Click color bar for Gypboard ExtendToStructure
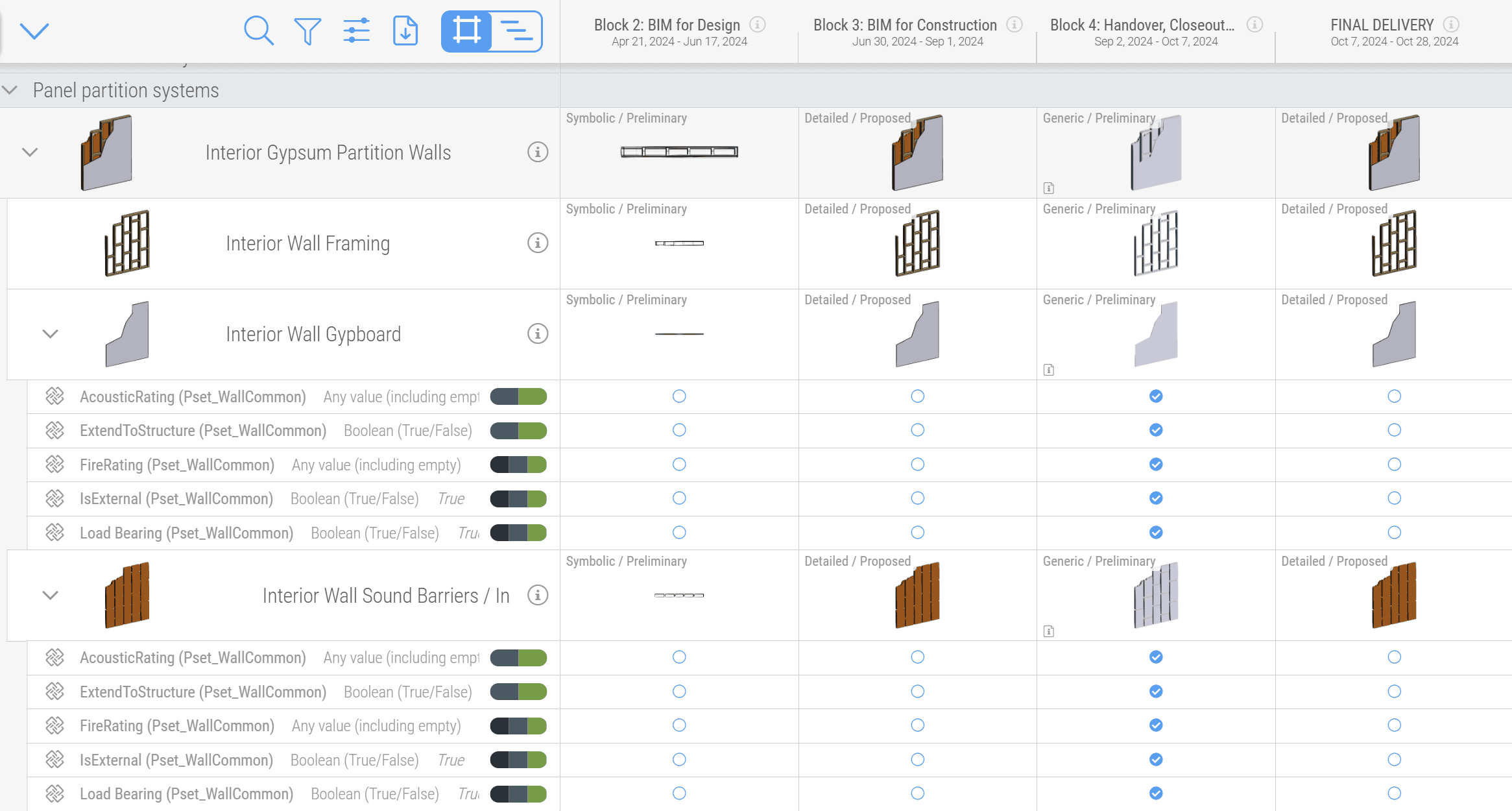 [x=518, y=431]
